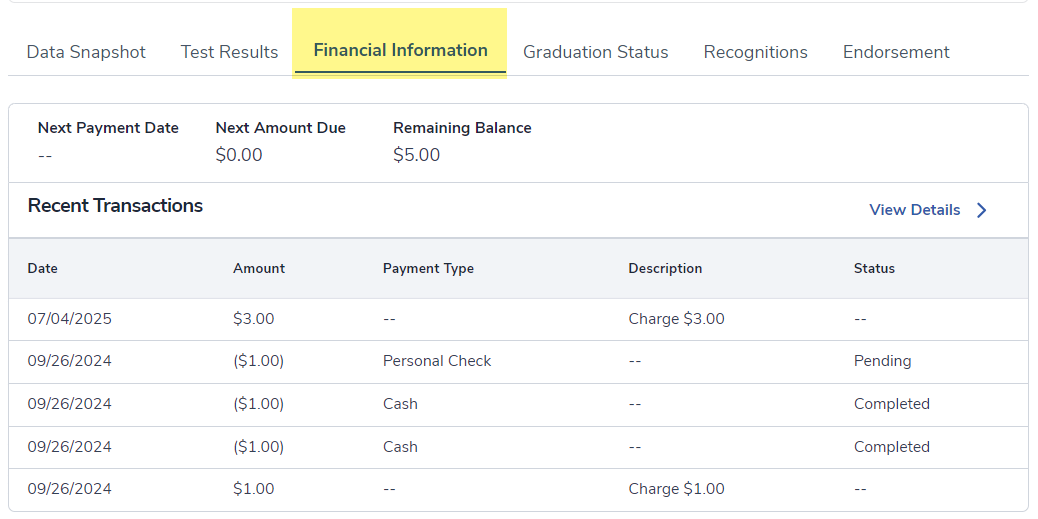1038x519 pixels.
Task: Click the Amount column header
Action: click(x=259, y=268)
